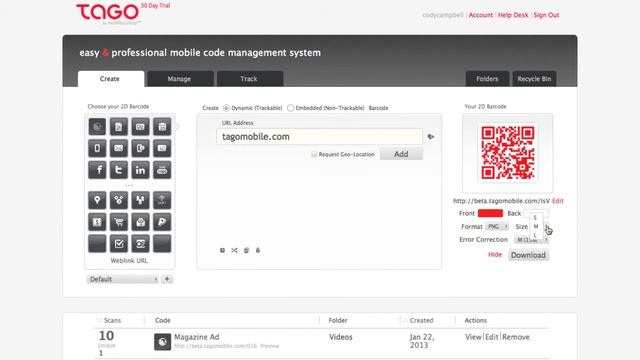Choose the mobile phone barcode type icon

click(97, 148)
